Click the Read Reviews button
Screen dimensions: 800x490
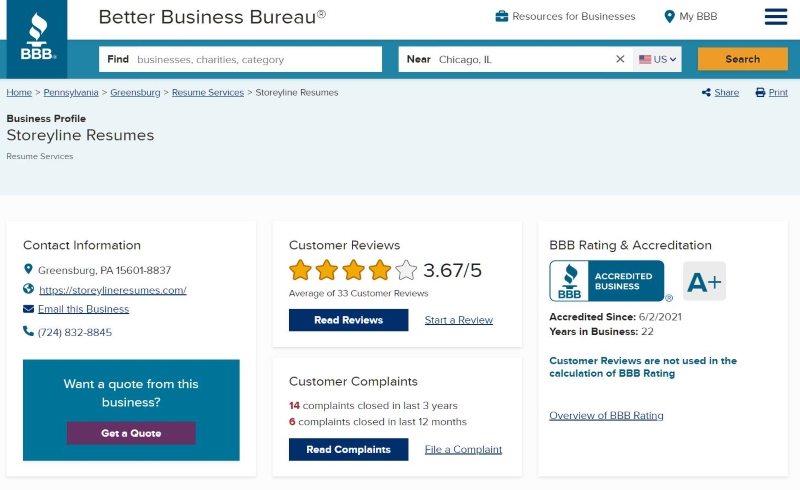pos(348,320)
